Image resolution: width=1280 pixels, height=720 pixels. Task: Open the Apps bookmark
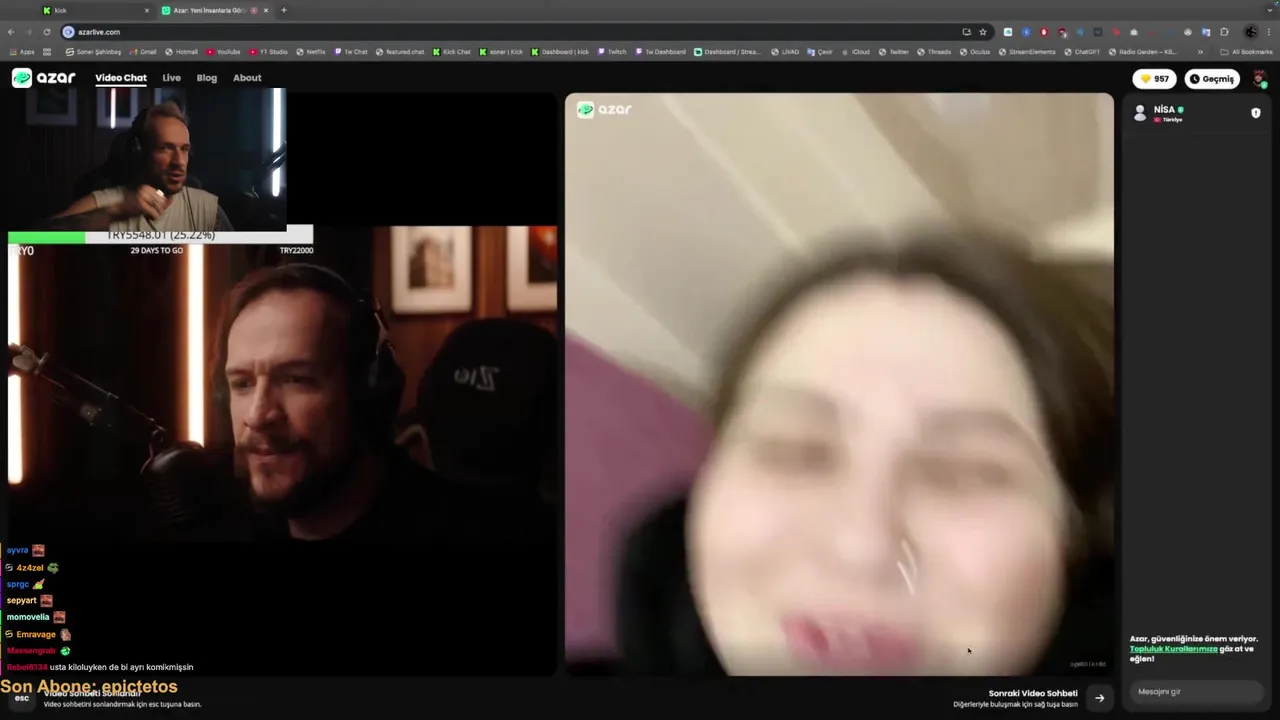22,52
